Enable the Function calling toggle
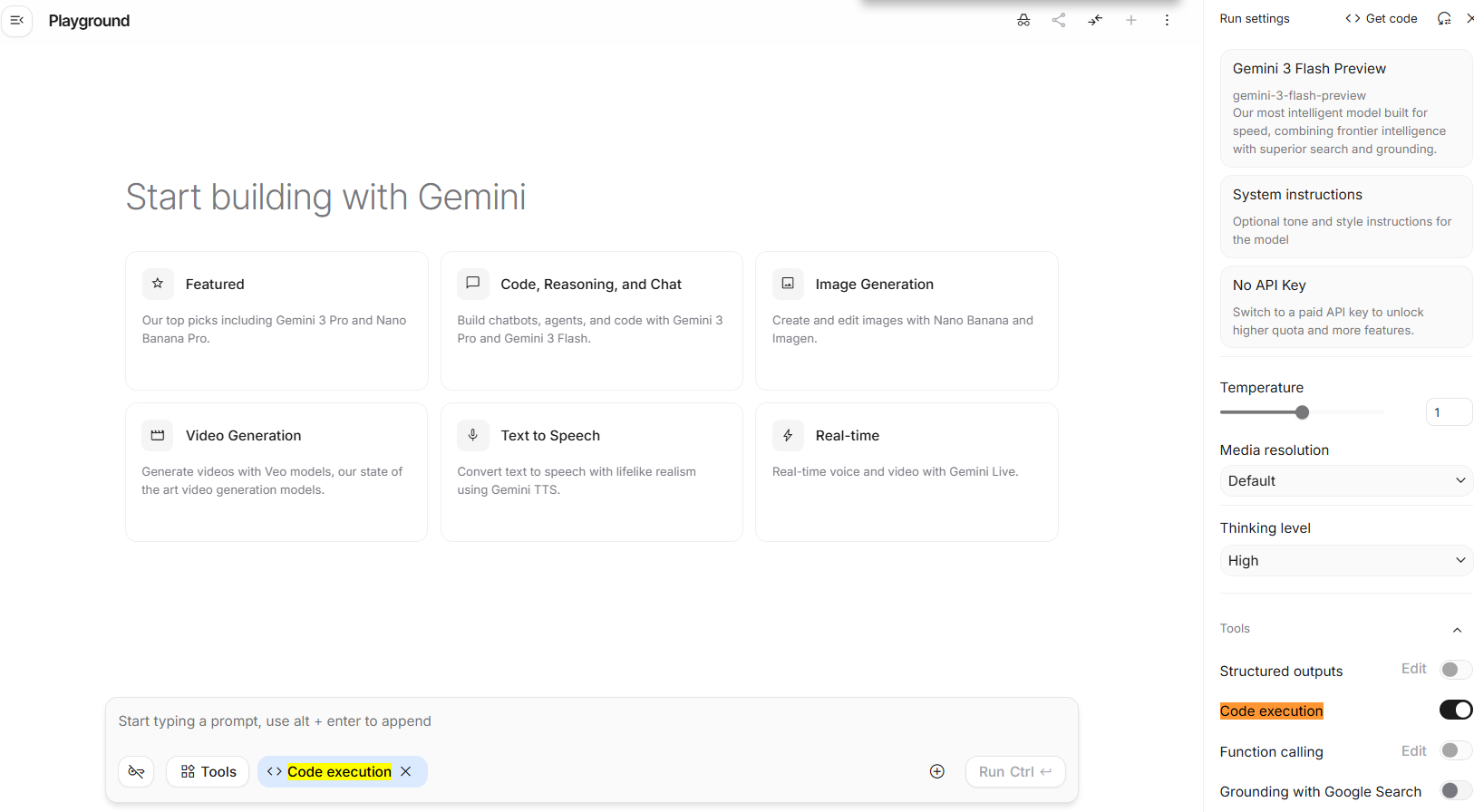This screenshot has height=812, width=1474. 1455,750
